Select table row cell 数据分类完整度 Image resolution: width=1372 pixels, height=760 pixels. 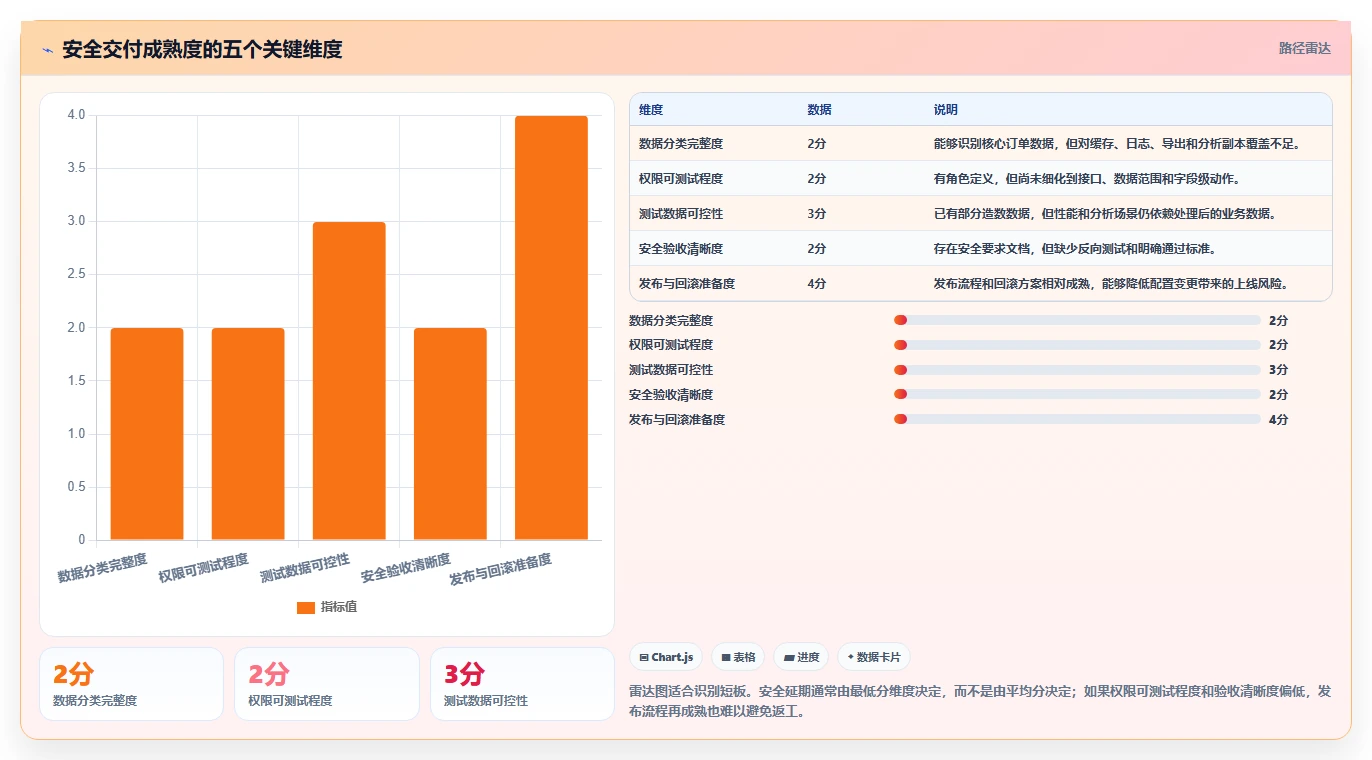pos(681,144)
